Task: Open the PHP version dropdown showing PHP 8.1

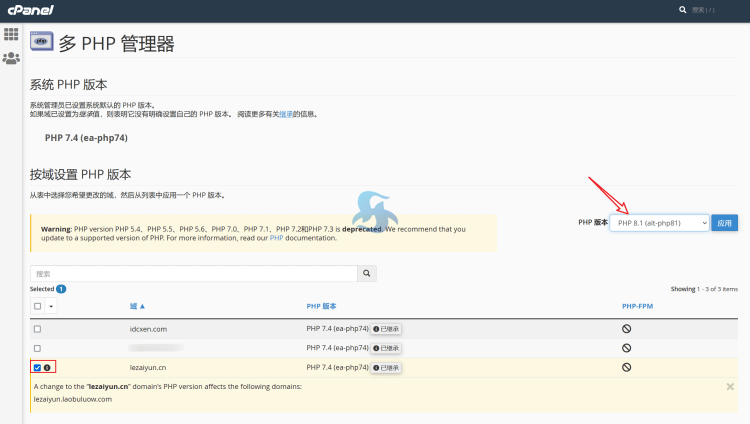Action: pyautogui.click(x=659, y=223)
